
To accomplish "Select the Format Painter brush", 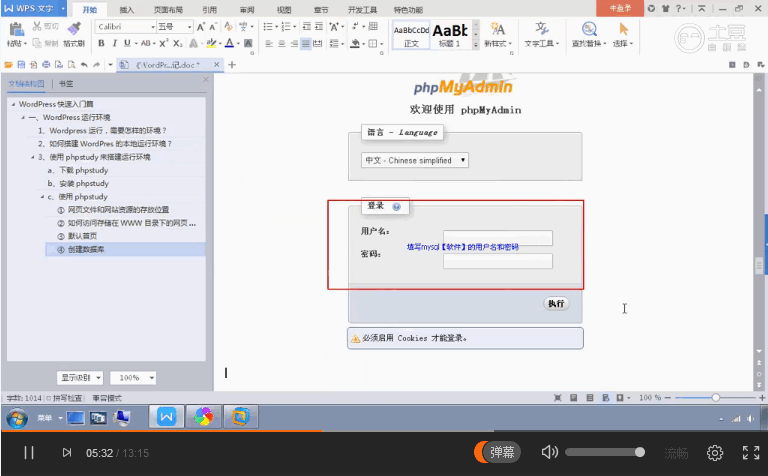I will 74,28.
